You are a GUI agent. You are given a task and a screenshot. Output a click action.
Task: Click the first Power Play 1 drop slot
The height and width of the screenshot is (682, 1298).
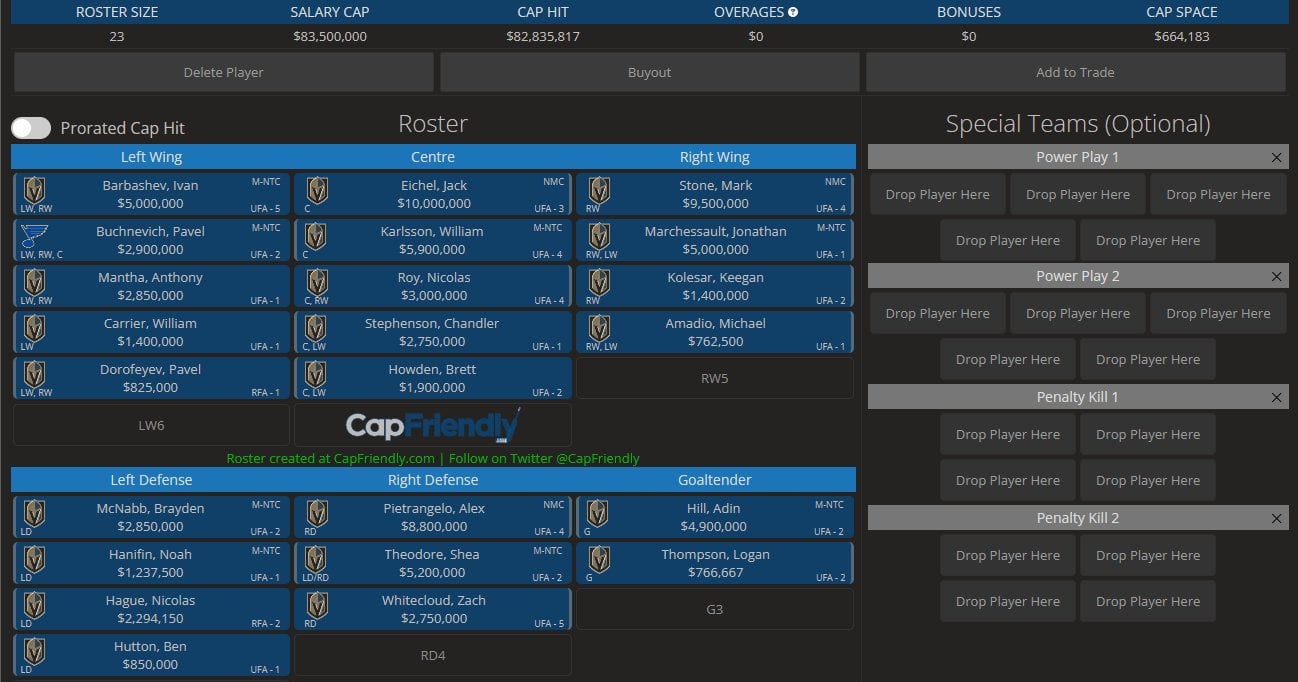[937, 195]
